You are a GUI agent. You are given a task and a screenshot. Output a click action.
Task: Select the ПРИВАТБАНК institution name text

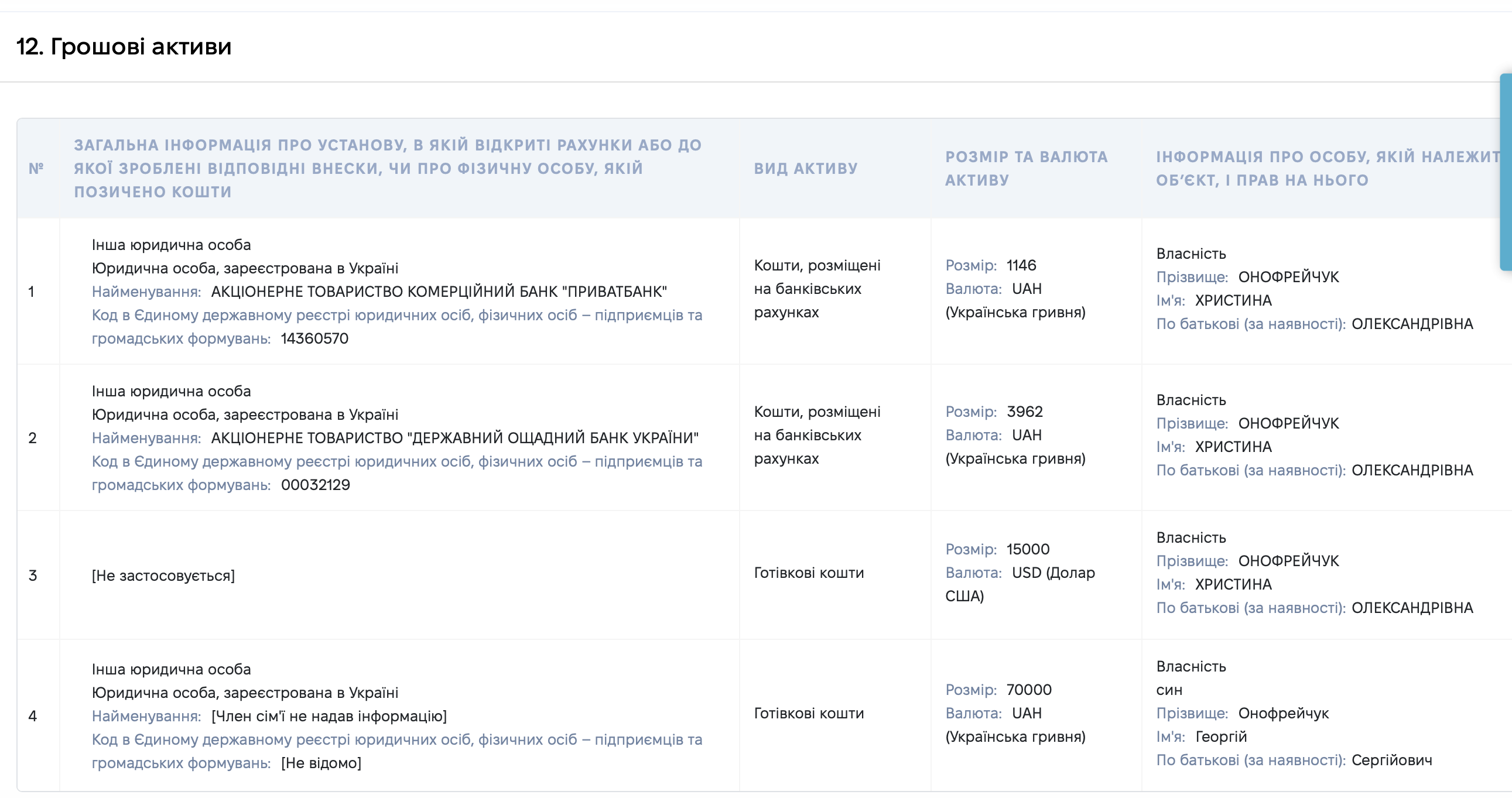click(439, 292)
